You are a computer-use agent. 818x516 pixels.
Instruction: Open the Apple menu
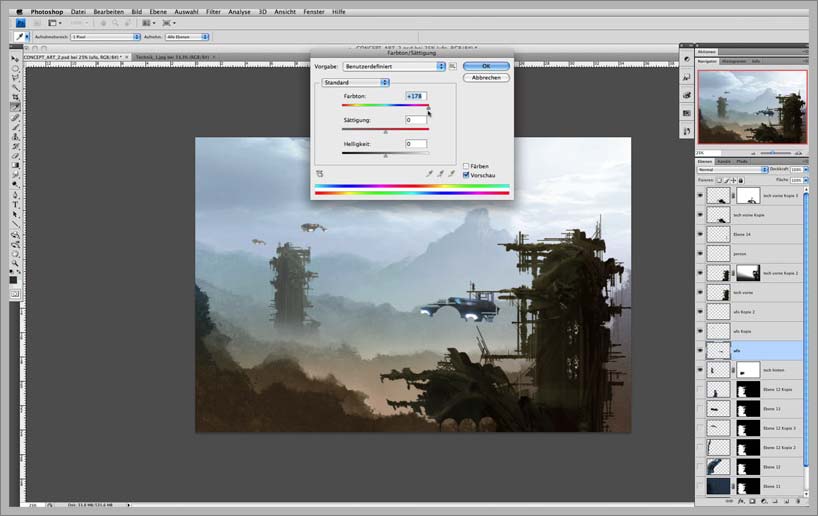pyautogui.click(x=19, y=11)
